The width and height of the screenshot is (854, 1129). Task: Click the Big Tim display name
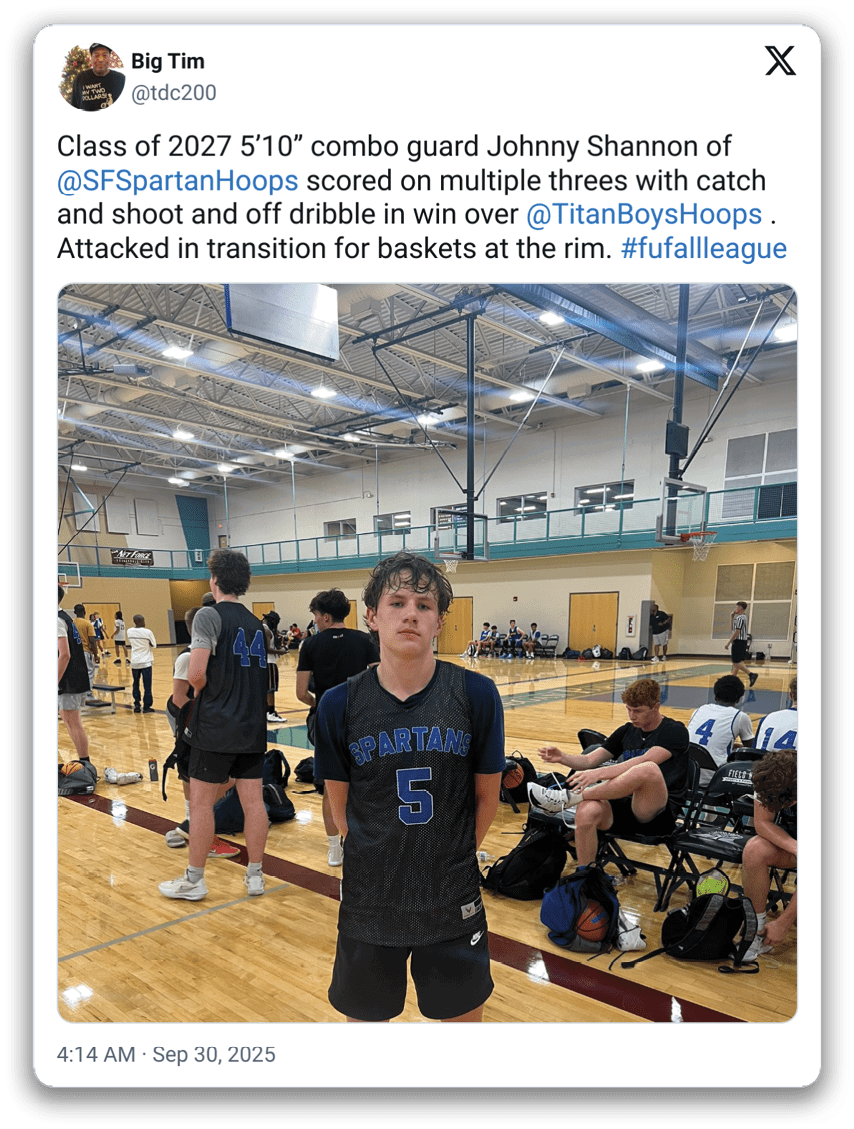tap(168, 62)
